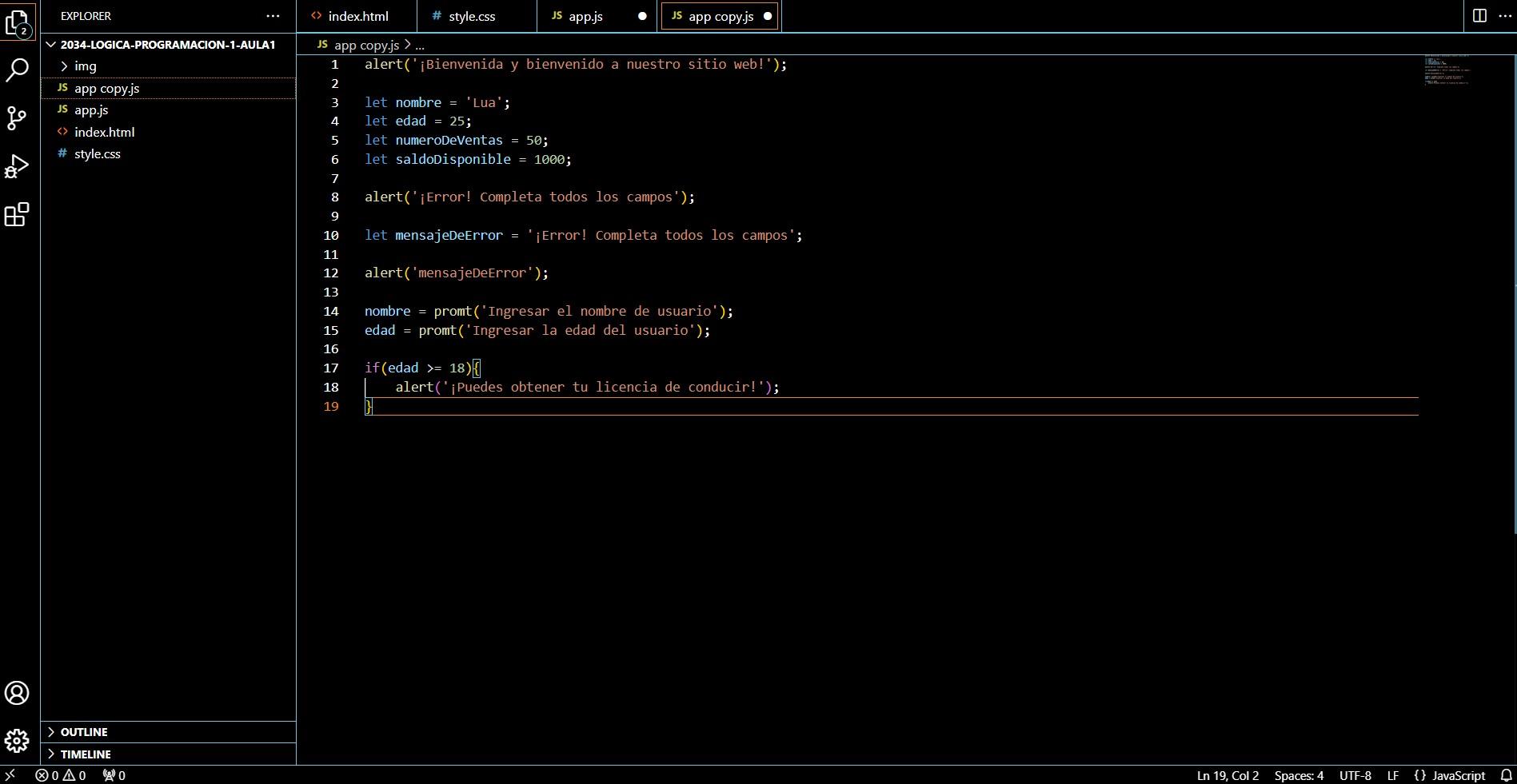
Task: Open notifications bell in status bar
Action: coord(1506,775)
